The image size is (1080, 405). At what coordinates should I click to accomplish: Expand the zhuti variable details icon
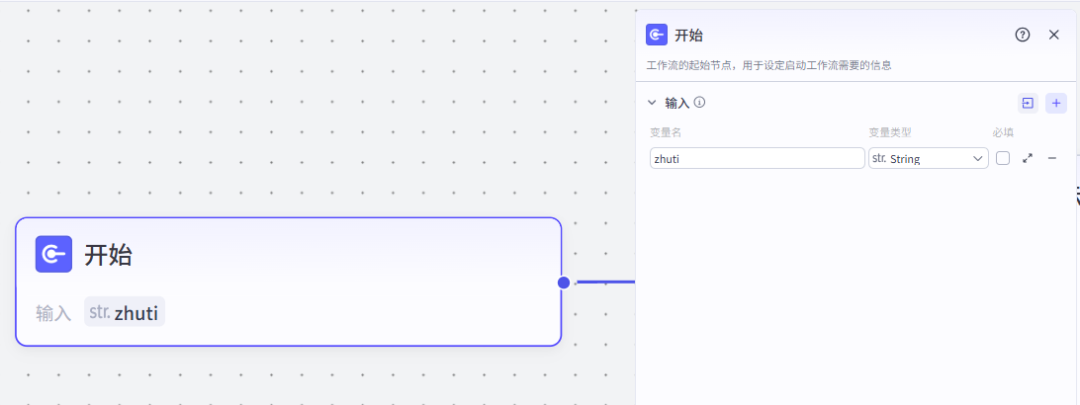[x=1028, y=158]
